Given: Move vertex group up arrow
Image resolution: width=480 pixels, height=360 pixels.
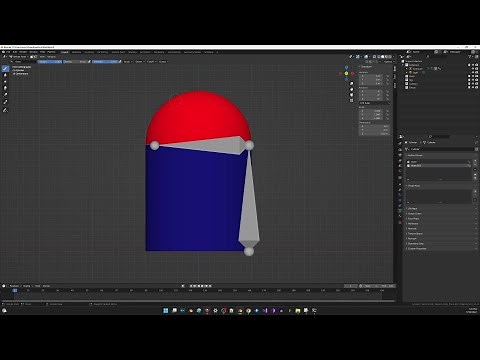Looking at the screenshot, I should click(x=475, y=174).
